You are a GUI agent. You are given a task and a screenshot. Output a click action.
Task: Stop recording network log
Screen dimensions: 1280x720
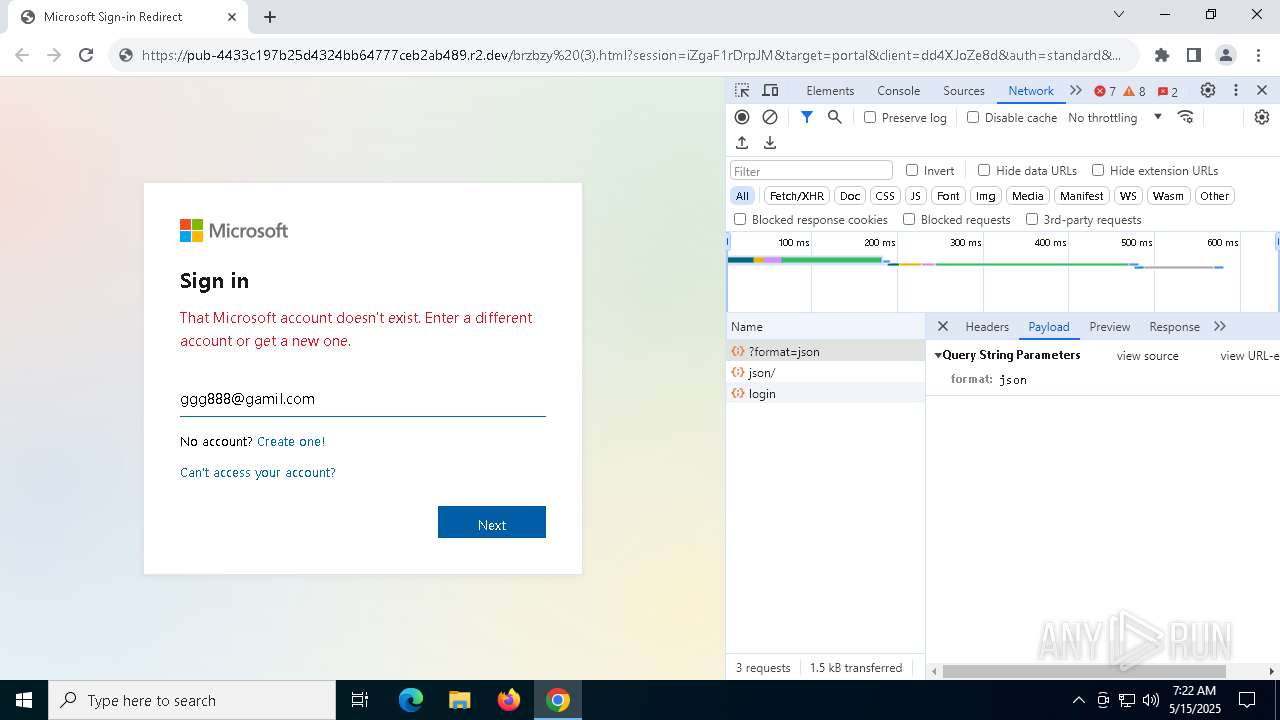pyautogui.click(x=742, y=117)
